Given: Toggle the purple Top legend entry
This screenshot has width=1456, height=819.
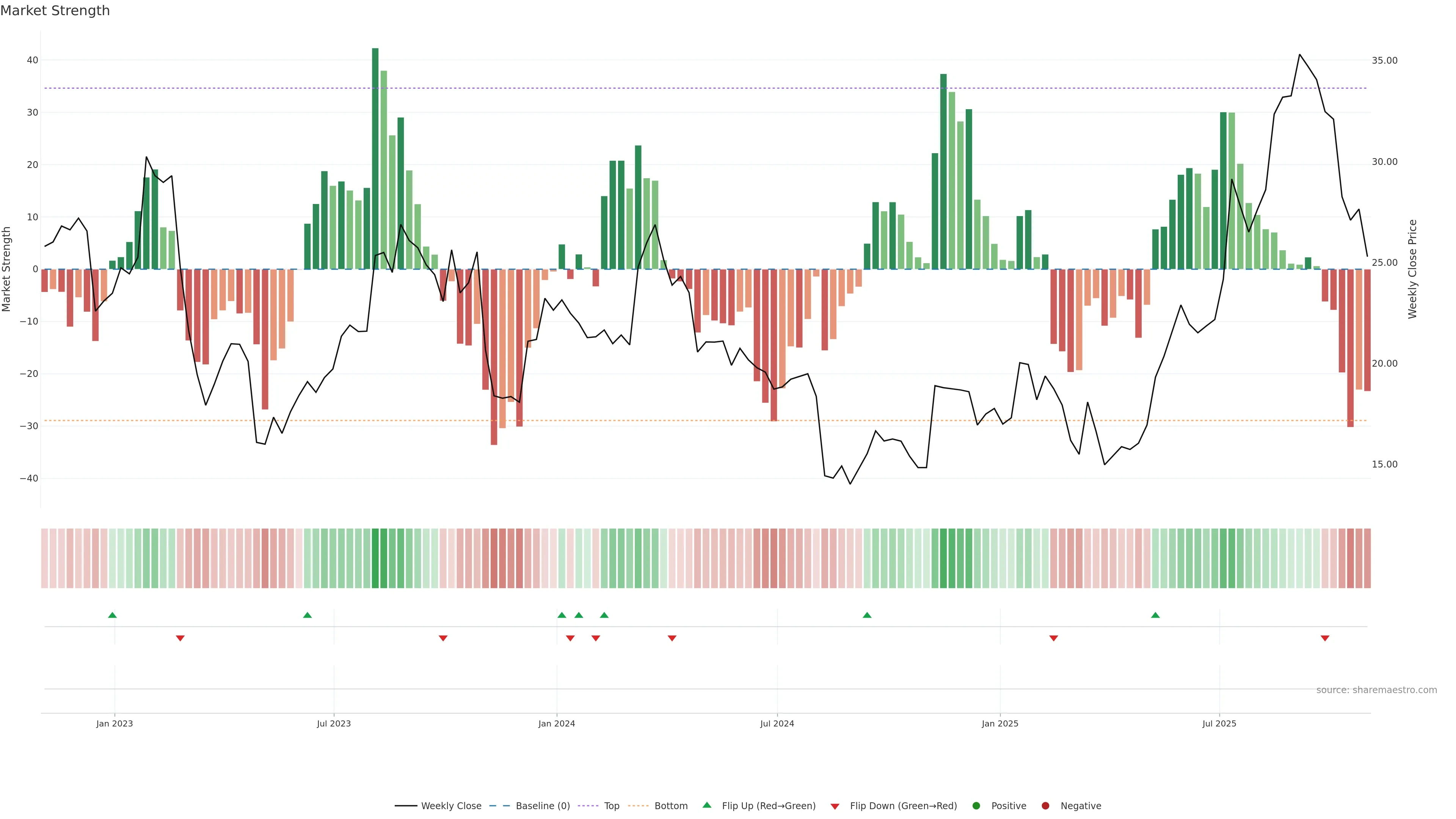Looking at the screenshot, I should tap(612, 805).
